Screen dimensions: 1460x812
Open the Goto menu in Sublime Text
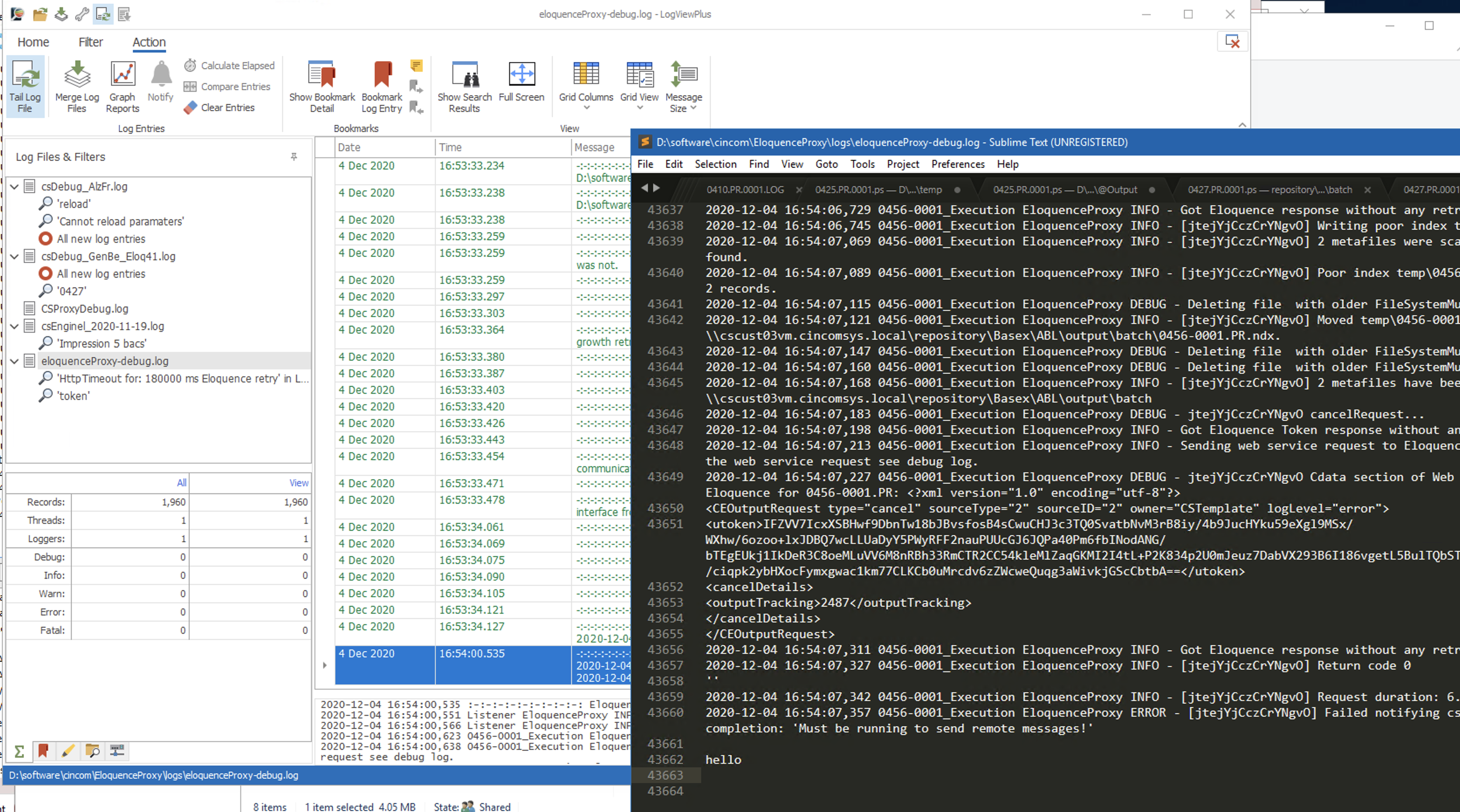pos(826,164)
